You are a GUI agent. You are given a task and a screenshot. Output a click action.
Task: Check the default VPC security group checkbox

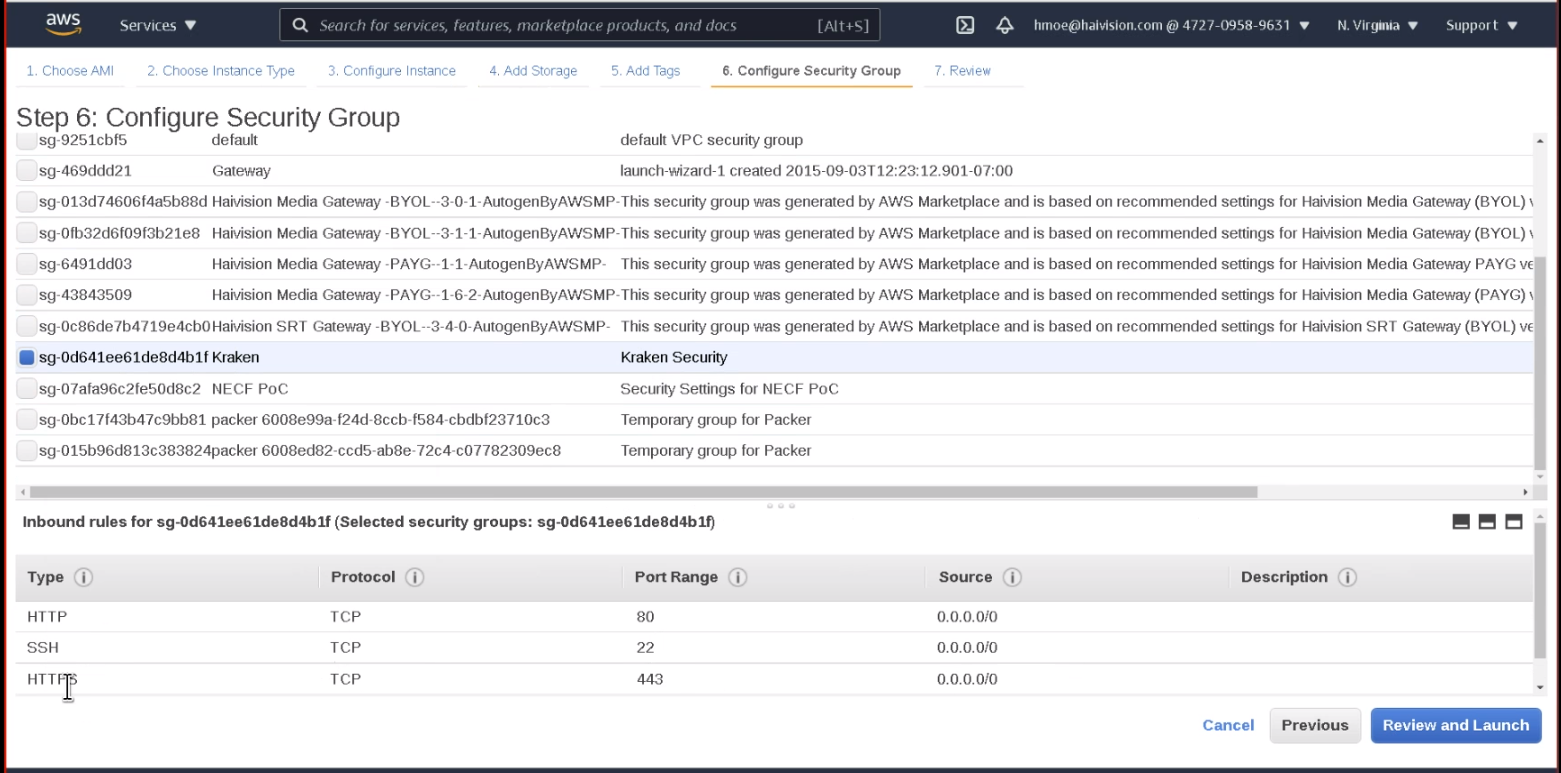pyautogui.click(x=27, y=140)
